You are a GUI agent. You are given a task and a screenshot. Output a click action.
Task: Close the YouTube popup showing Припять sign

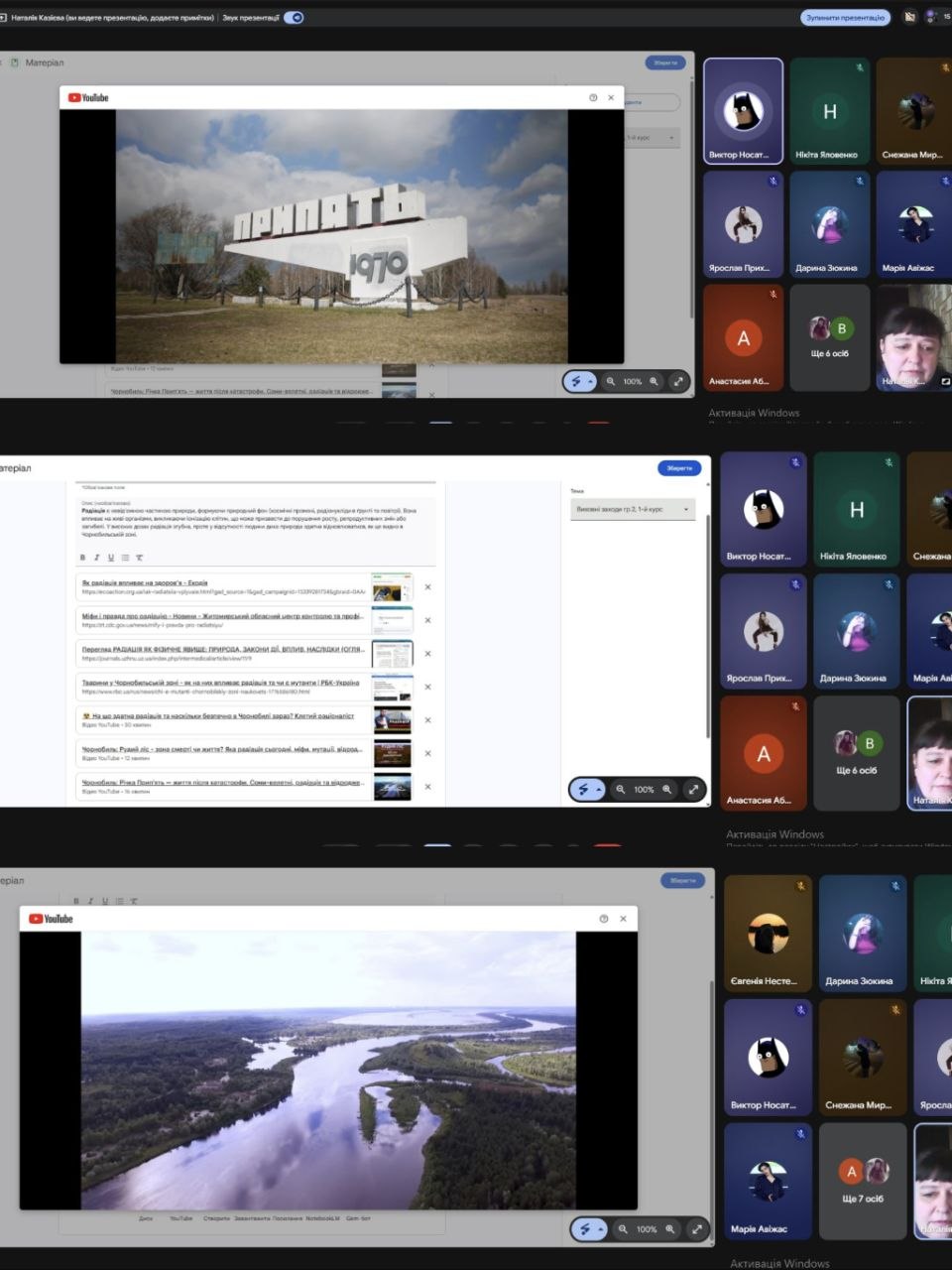(x=611, y=97)
